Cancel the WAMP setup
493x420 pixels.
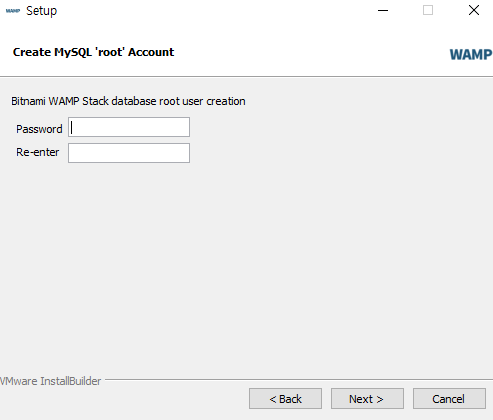click(449, 398)
